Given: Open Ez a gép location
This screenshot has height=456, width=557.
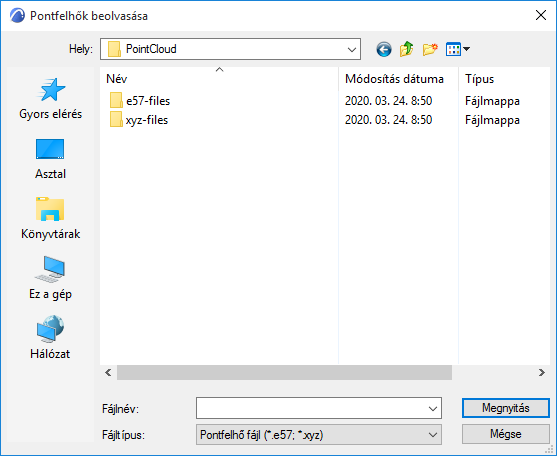Looking at the screenshot, I should coord(50,278).
